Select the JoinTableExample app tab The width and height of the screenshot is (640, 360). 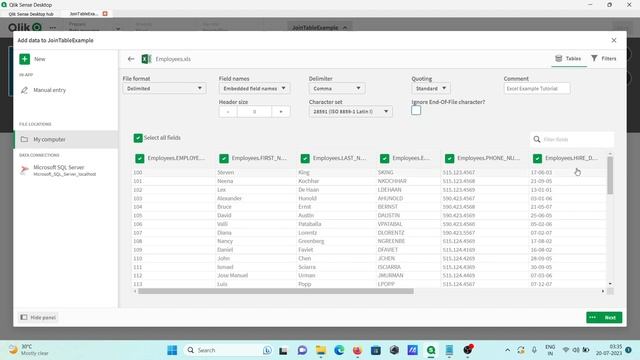[x=83, y=13]
